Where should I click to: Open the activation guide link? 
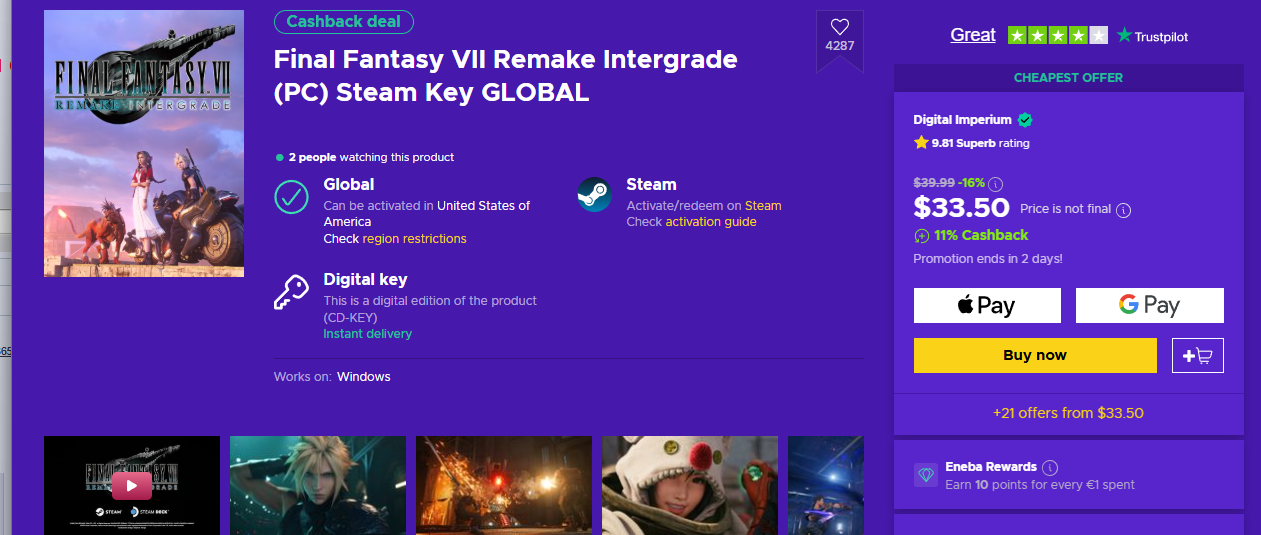pos(711,222)
